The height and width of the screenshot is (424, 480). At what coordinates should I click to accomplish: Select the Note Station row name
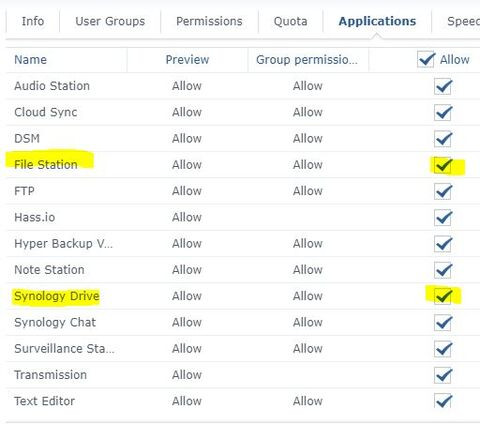[x=49, y=270]
